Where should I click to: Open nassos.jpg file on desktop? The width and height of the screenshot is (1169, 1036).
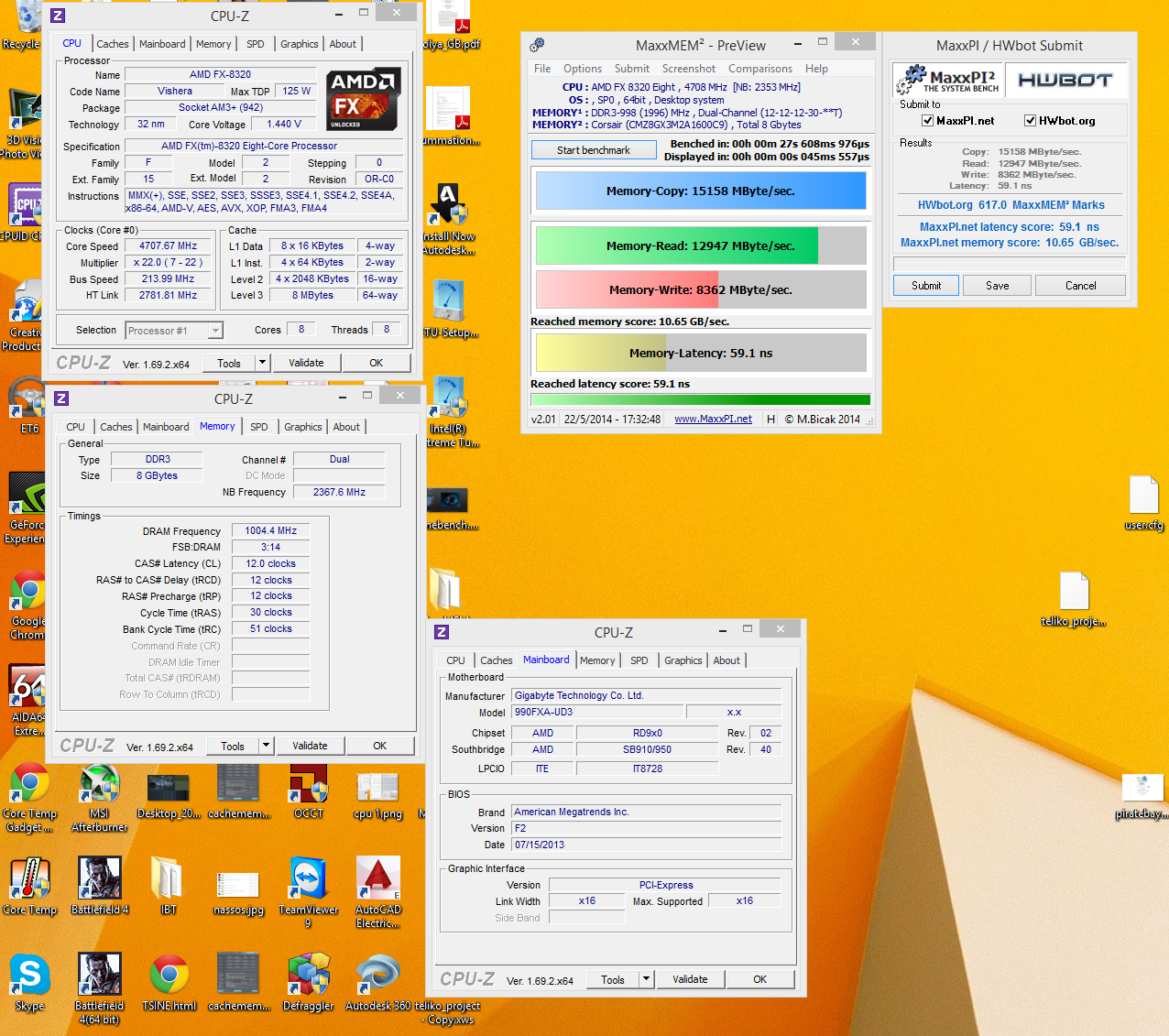238,884
